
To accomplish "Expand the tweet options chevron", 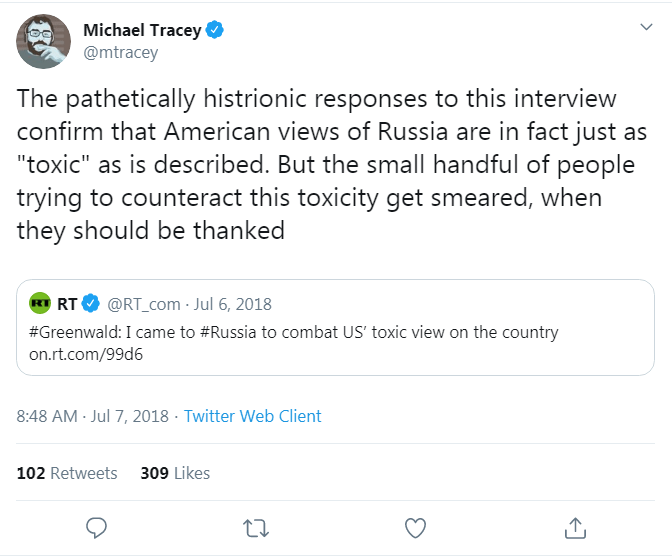I will click(x=643, y=27).
